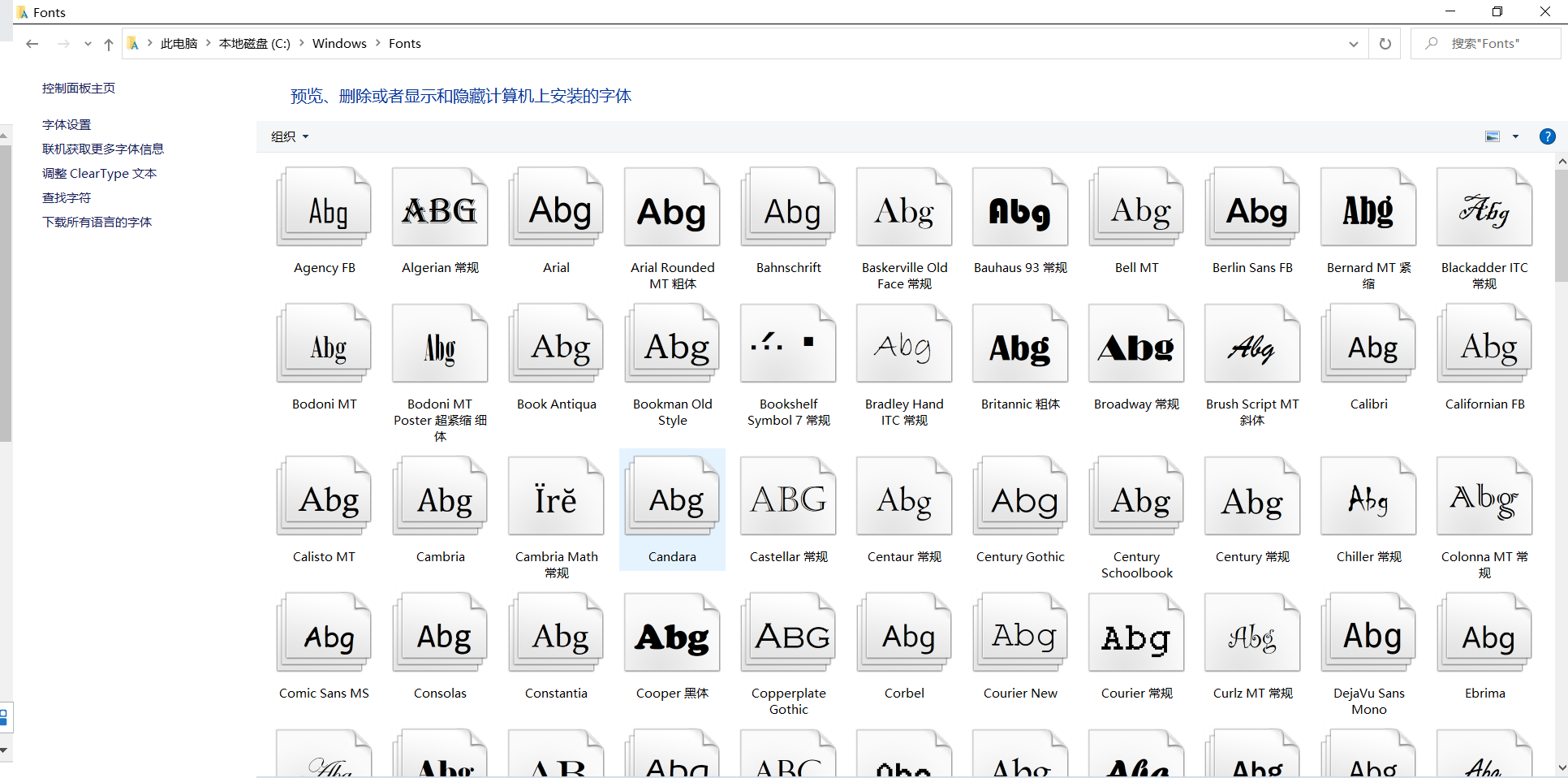Open 联机获取更多字体信息 link
Screen dimensions: 1568x778
tap(103, 149)
